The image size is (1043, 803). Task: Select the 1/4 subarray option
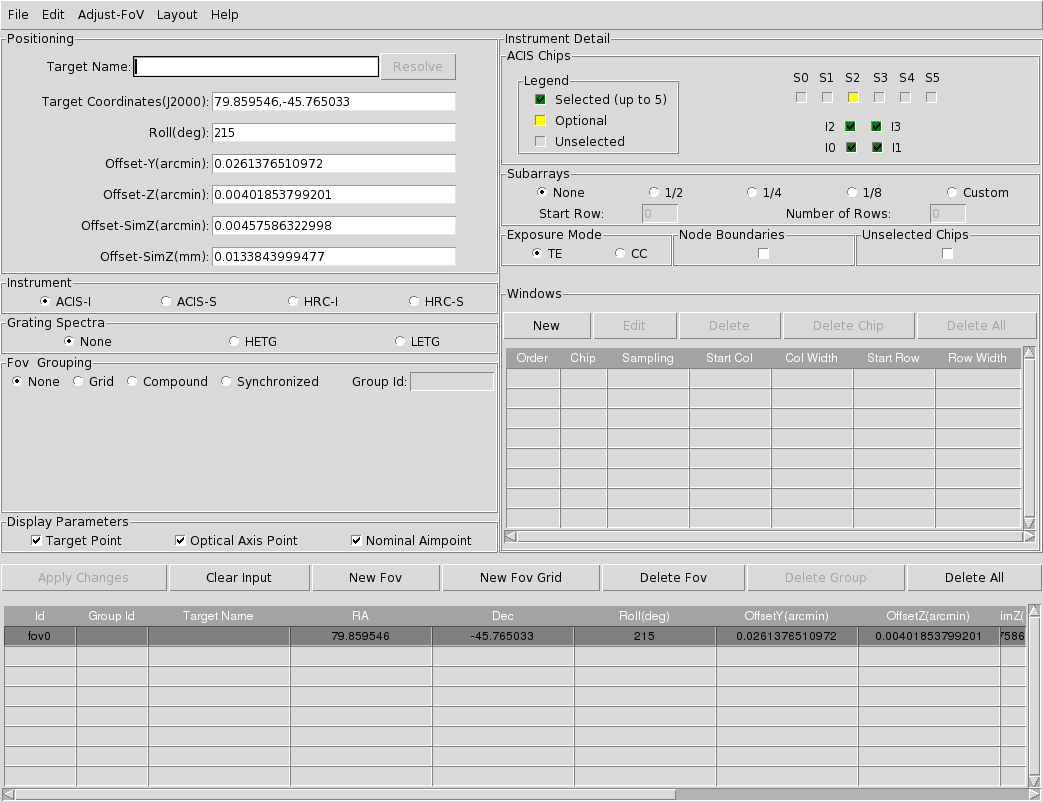[753, 193]
